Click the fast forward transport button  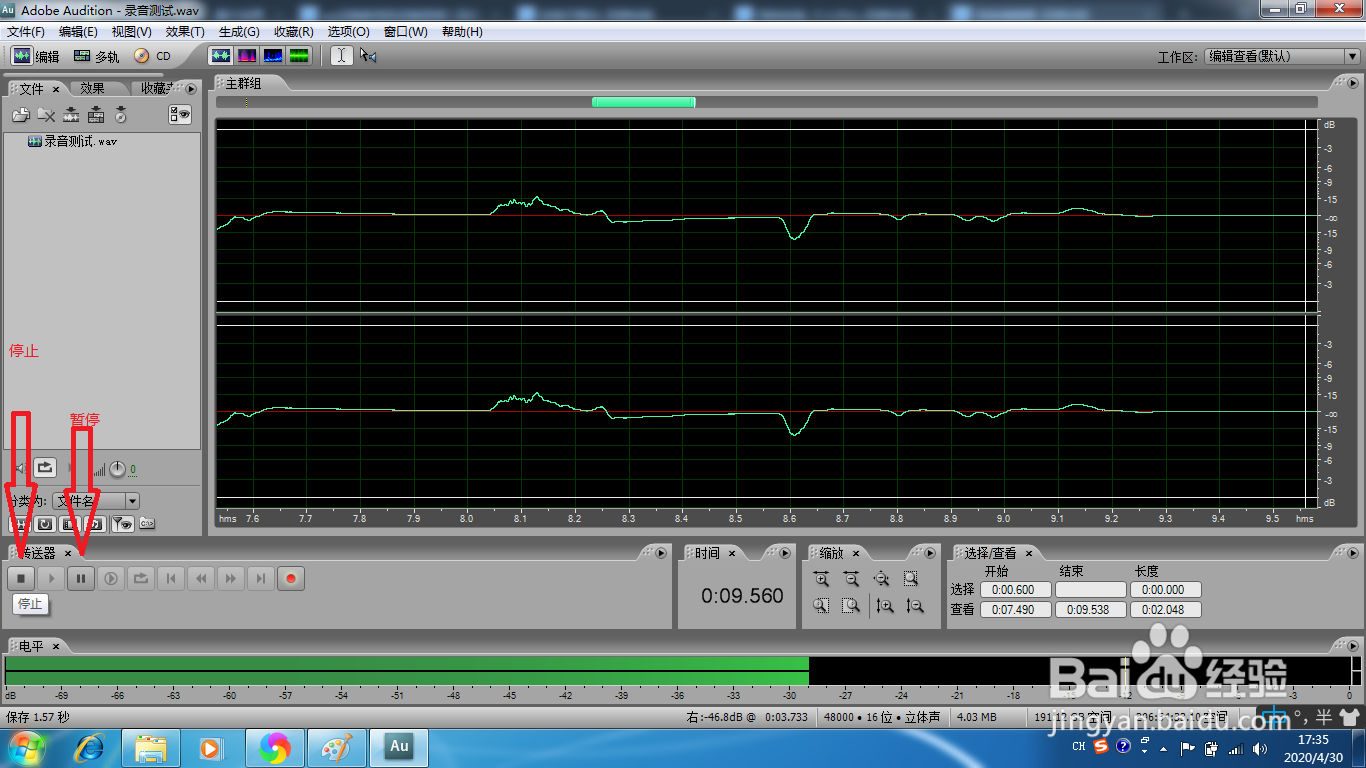pyautogui.click(x=231, y=578)
